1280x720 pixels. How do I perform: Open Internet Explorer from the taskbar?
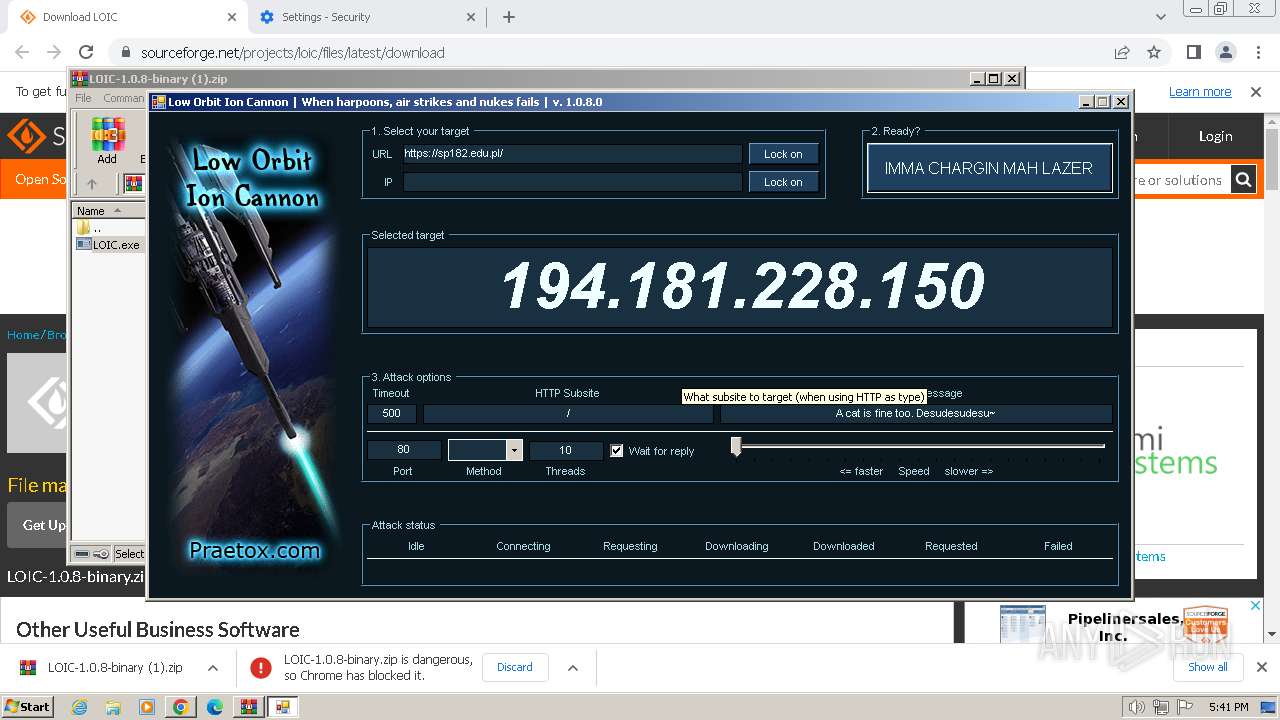(79, 707)
